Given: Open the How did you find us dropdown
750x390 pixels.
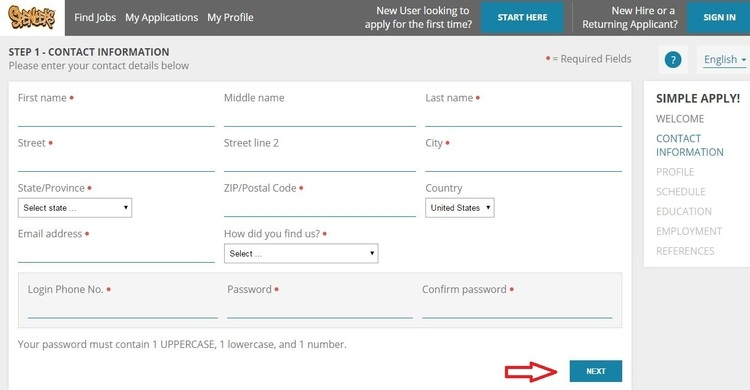Looking at the screenshot, I should 301,254.
